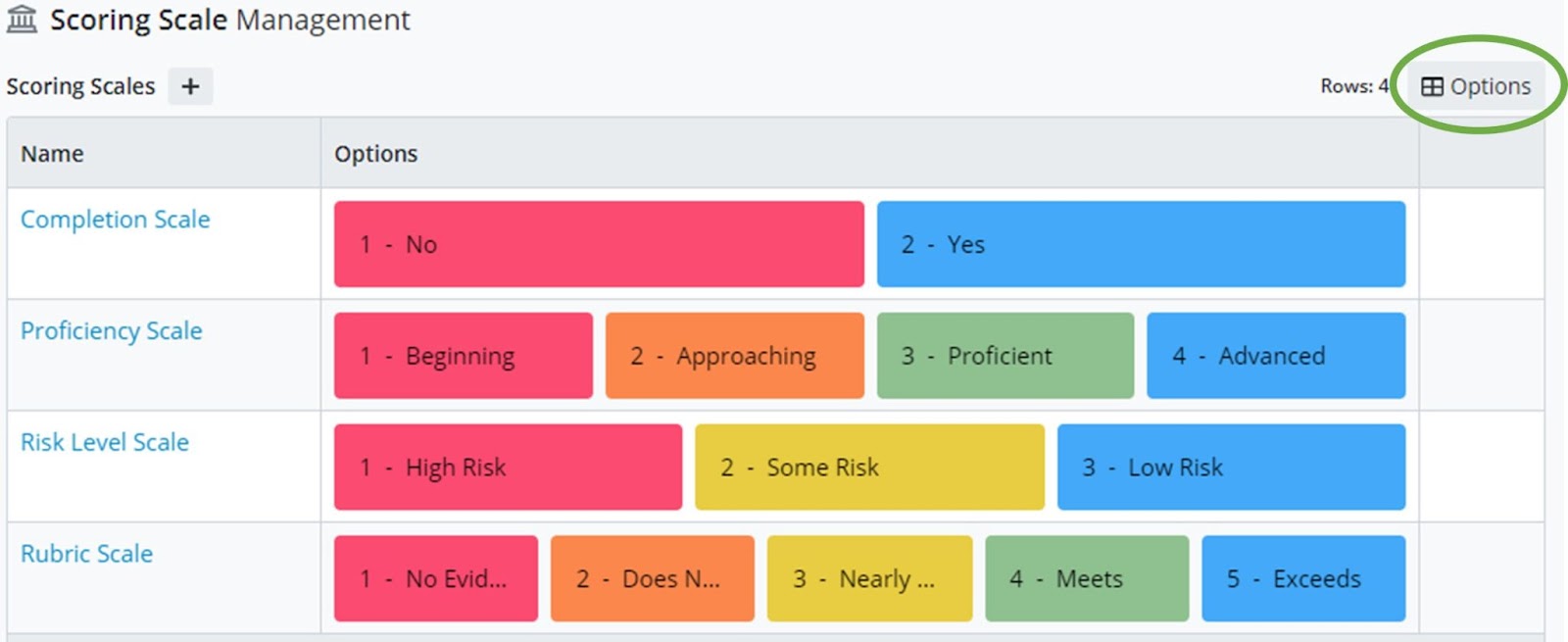Open the Proficiency Scale link
The height and width of the screenshot is (642, 1568).
click(x=112, y=331)
